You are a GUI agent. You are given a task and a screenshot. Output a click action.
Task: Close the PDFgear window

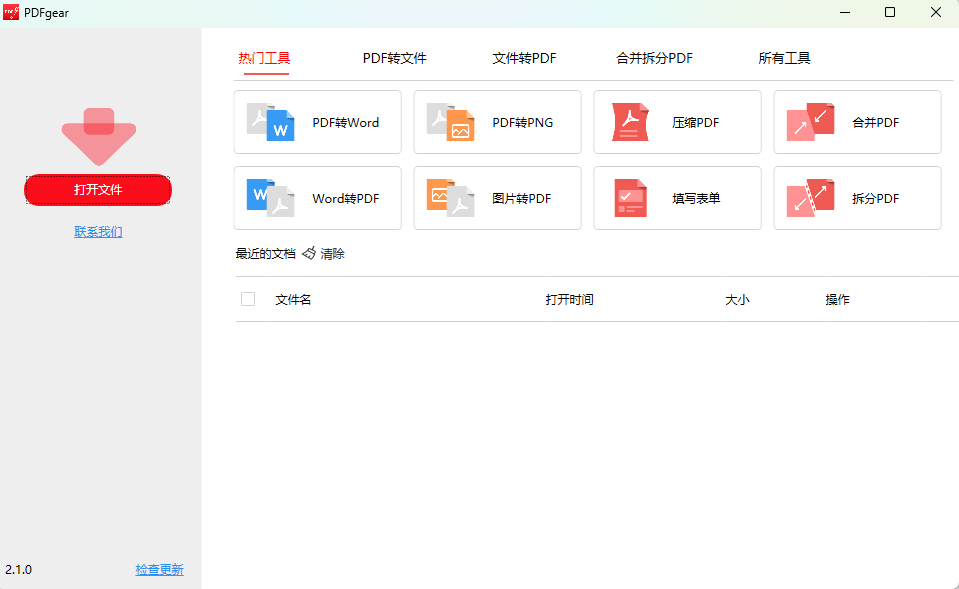pos(936,12)
